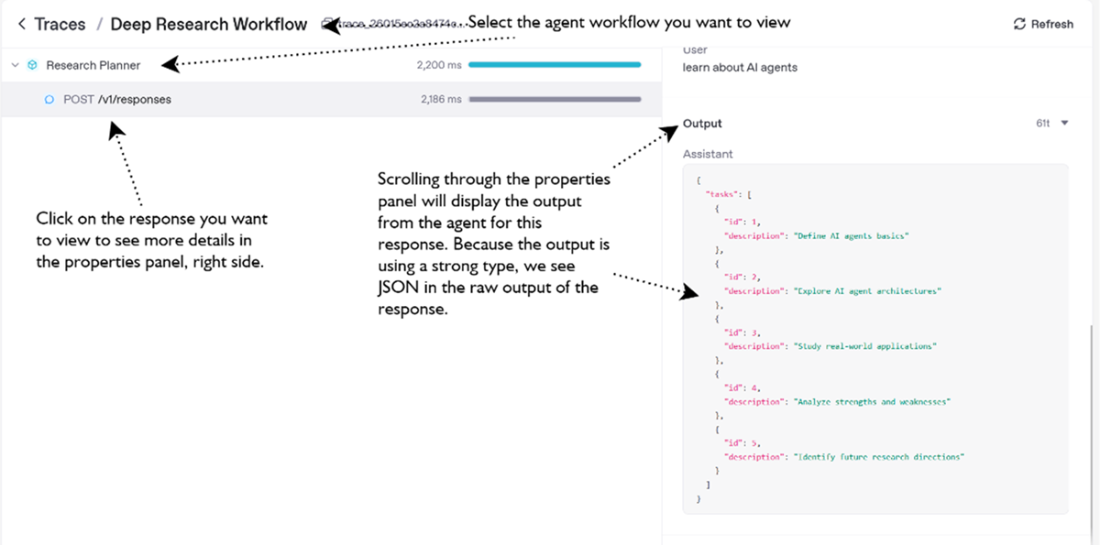
Task: Click the circular arrows Refresh icon
Action: (x=1019, y=24)
